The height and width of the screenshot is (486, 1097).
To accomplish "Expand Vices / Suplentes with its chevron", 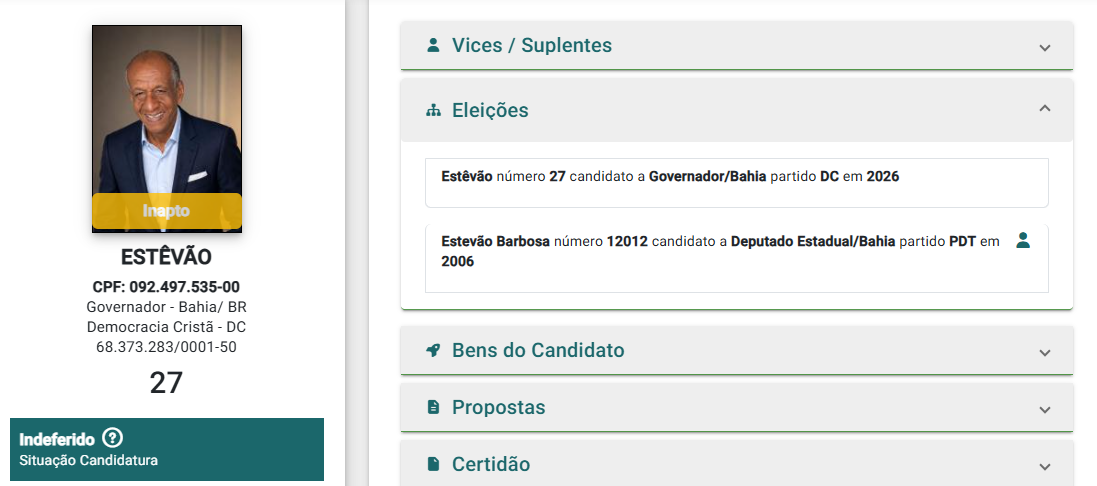I will click(1045, 48).
